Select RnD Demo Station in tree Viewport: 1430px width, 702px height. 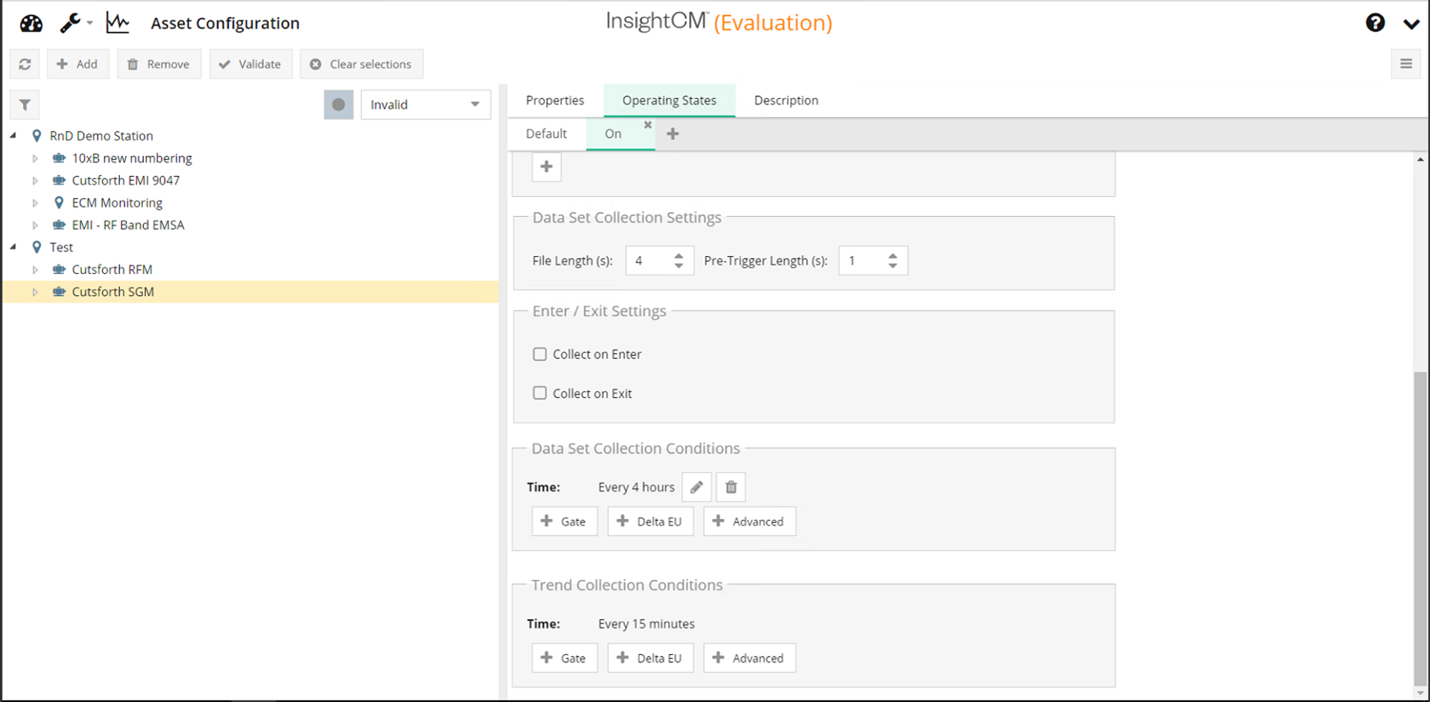pos(101,136)
